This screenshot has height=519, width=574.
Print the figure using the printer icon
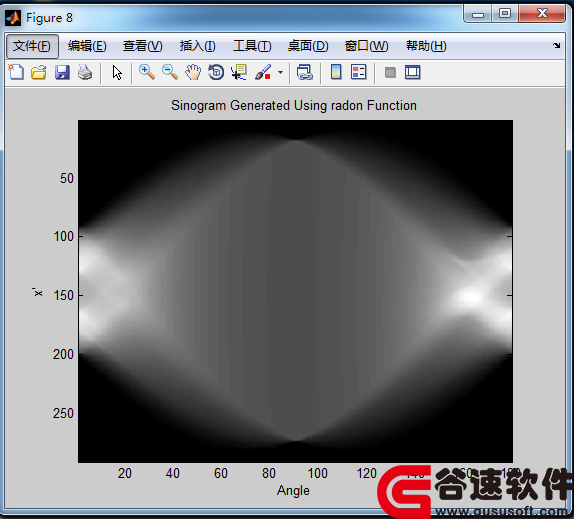[x=85, y=72]
